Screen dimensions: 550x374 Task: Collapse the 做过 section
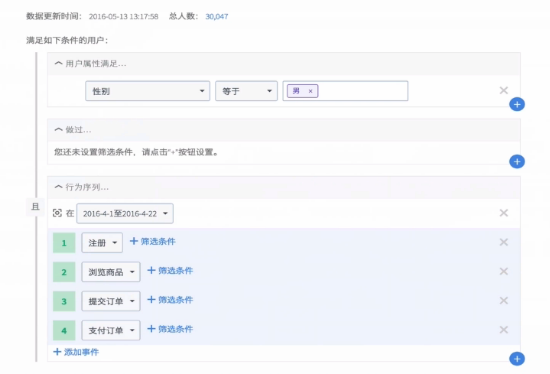click(58, 130)
